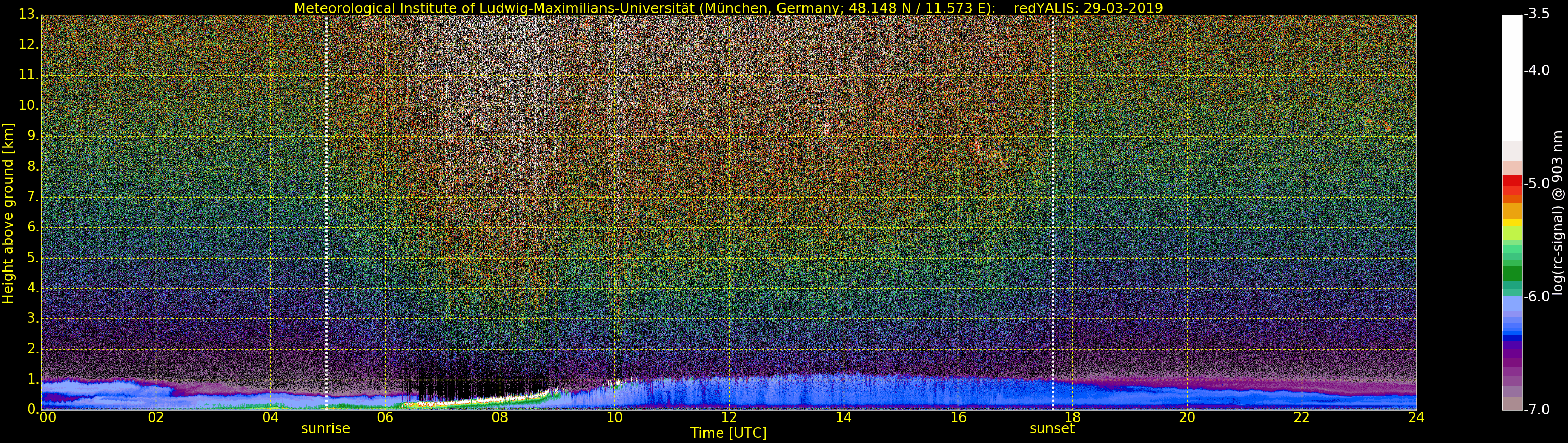Click the y-axis tick label '11.'

click(x=29, y=75)
